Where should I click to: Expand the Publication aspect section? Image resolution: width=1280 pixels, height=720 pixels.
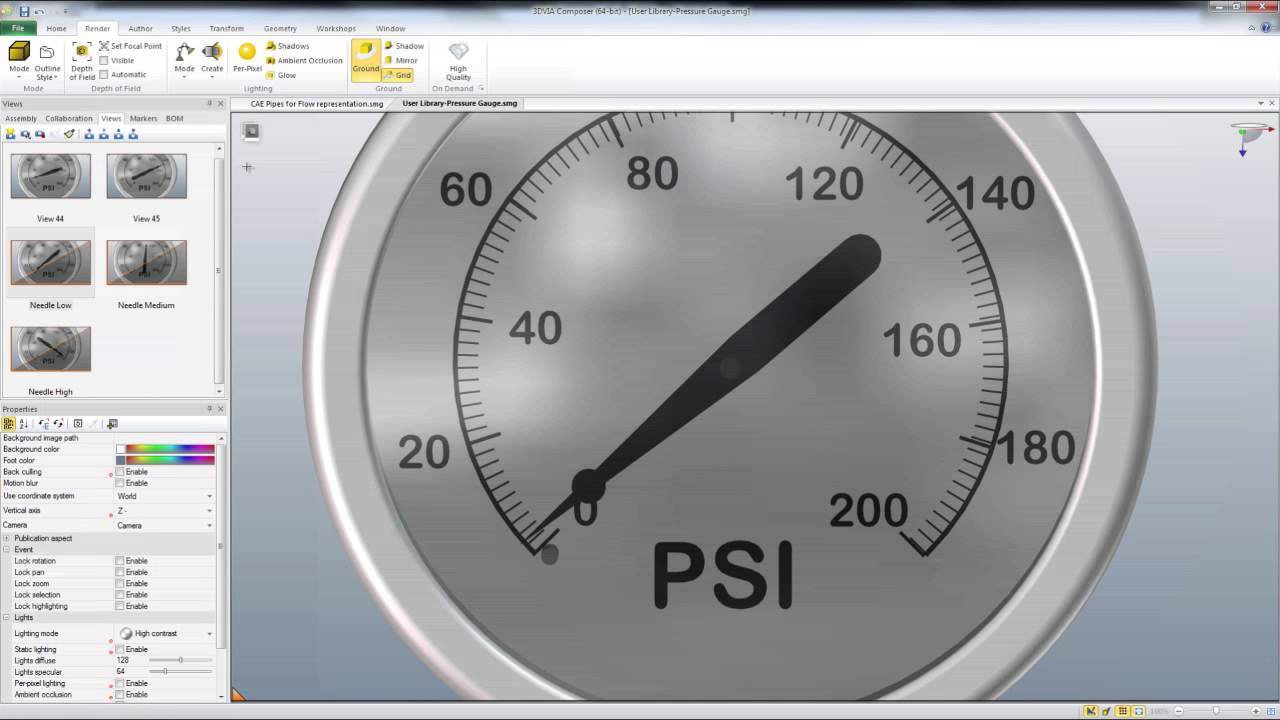point(6,539)
